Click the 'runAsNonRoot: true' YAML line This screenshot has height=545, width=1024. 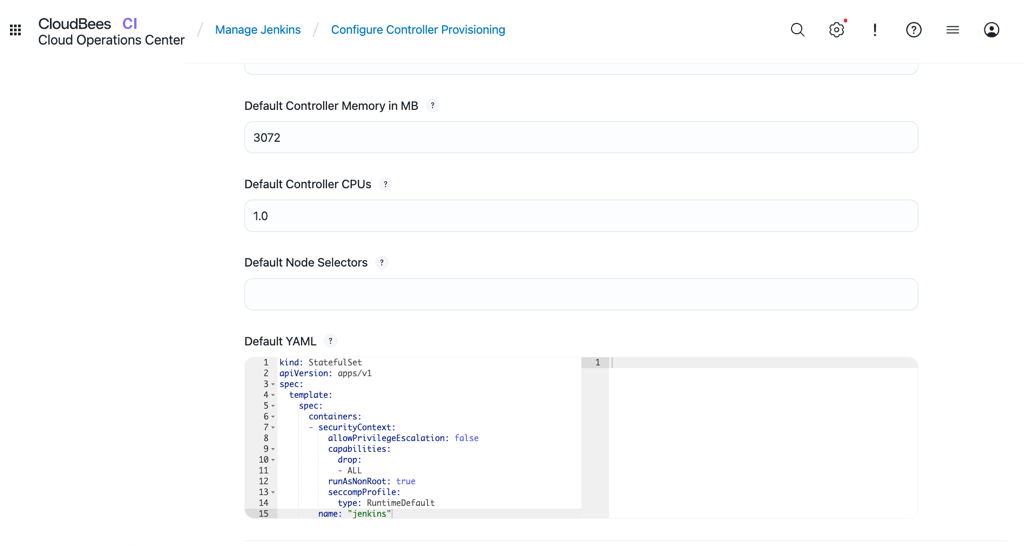click(x=372, y=481)
